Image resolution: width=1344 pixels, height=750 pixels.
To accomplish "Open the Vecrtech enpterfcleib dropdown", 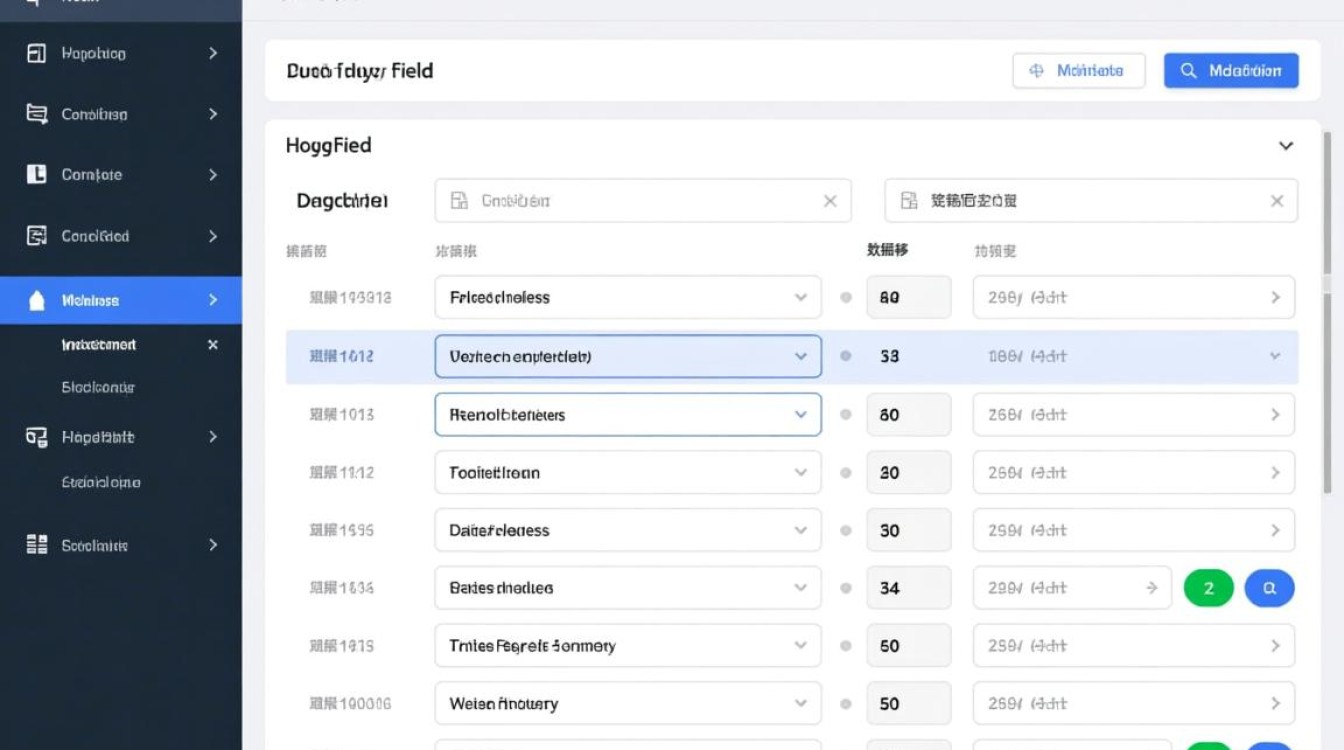I will tap(628, 356).
